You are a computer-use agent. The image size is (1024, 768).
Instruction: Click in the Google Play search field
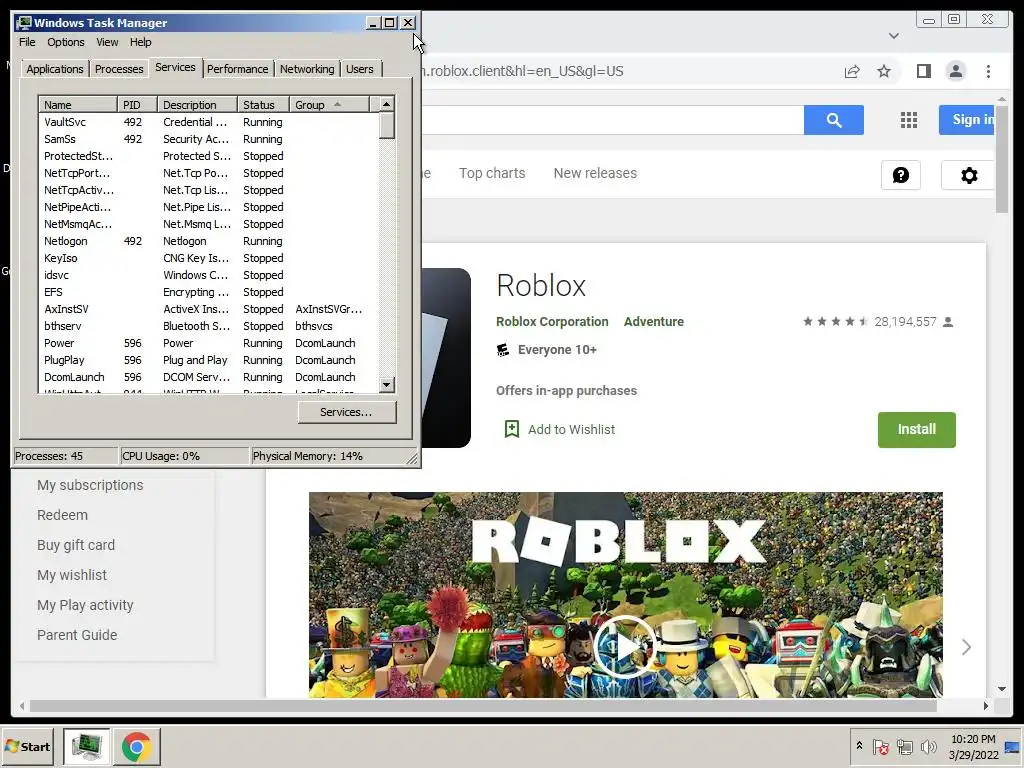(613, 120)
